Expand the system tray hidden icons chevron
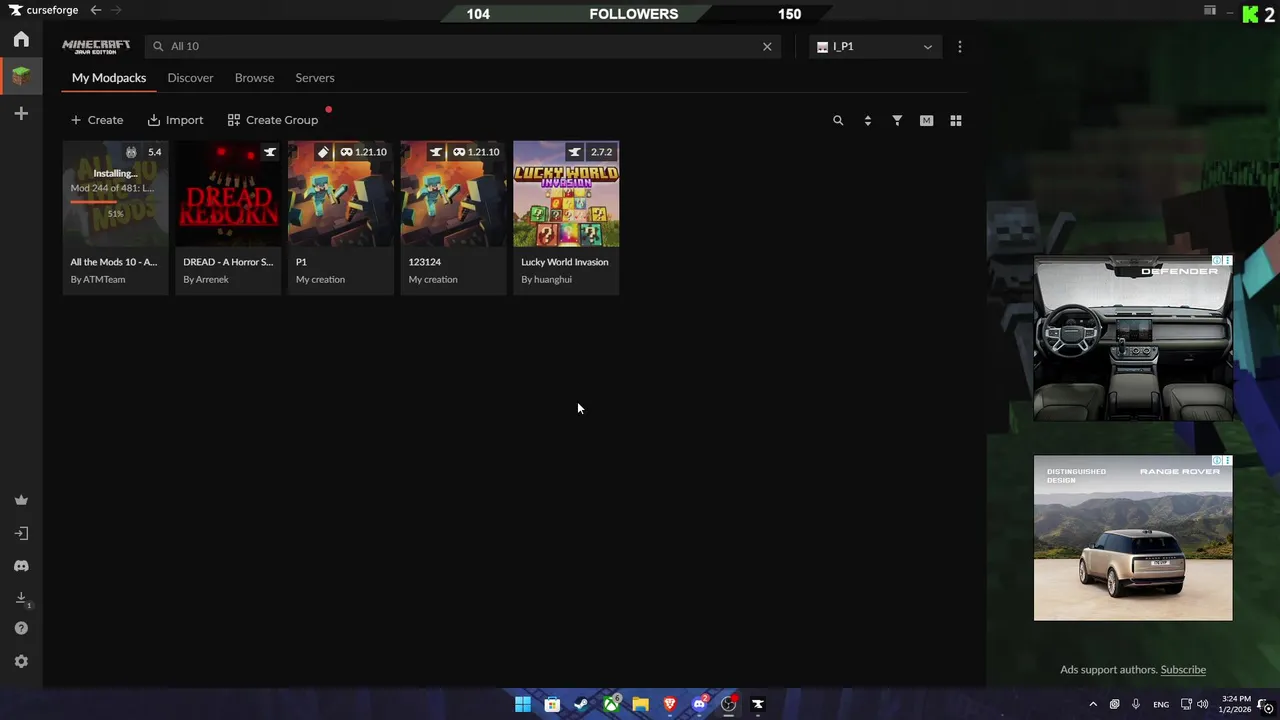The image size is (1280, 720). pos(1093,704)
